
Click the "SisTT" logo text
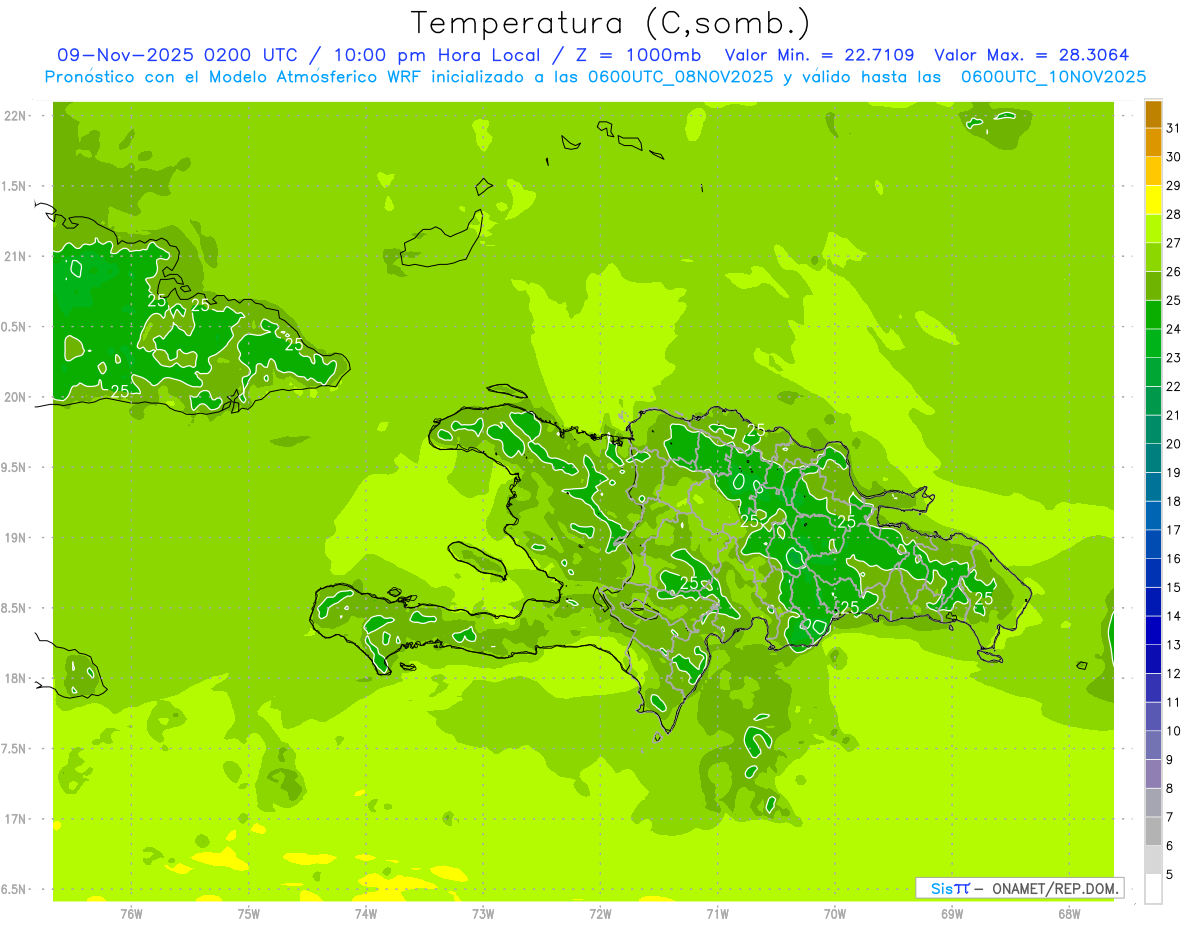pyautogui.click(x=950, y=888)
